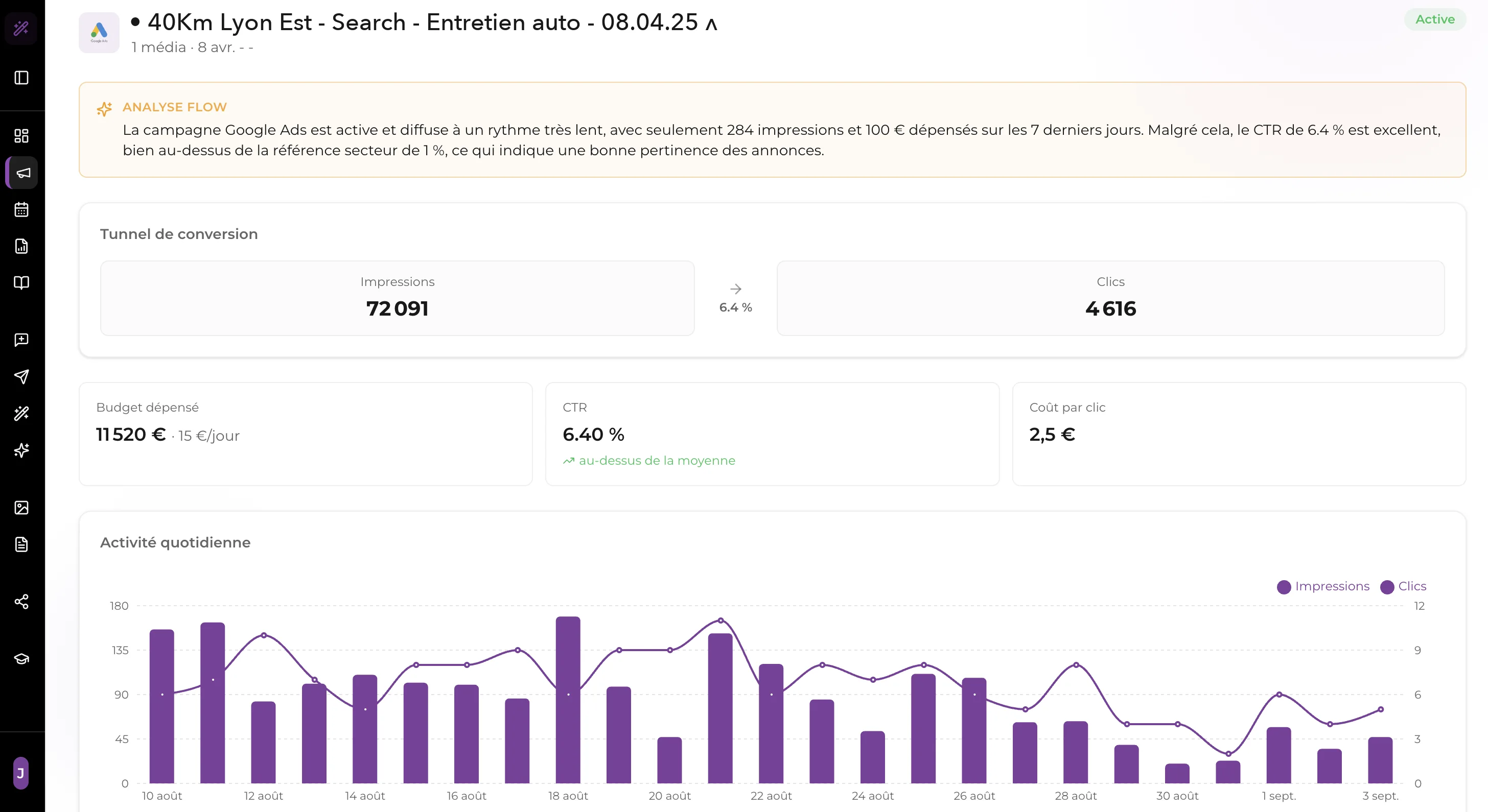This screenshot has height=812, width=1488.
Task: Select the 18 août impressions bar
Action: click(x=568, y=700)
